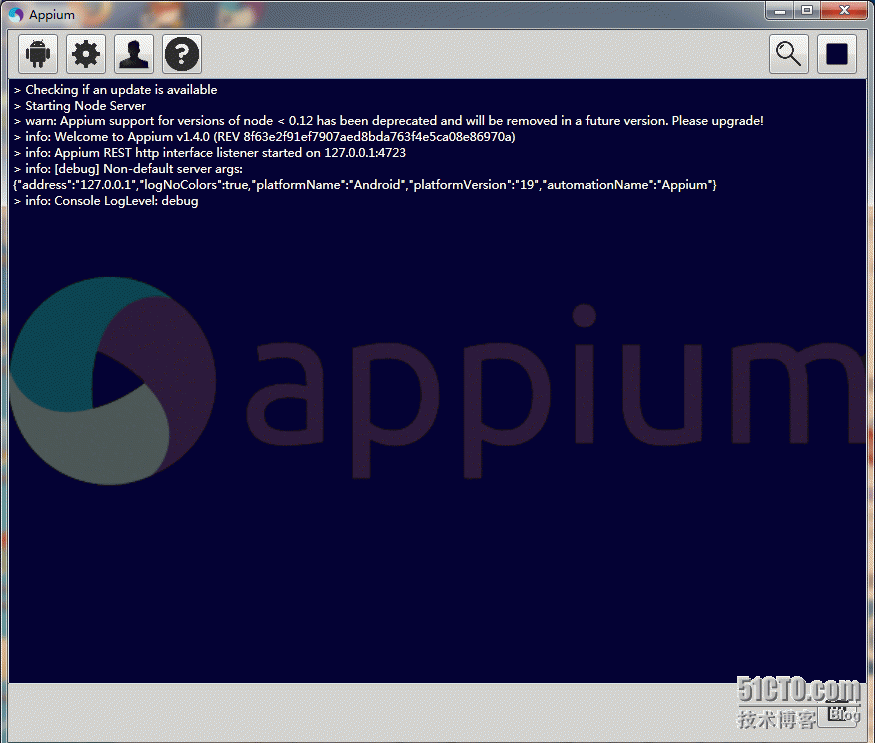875x743 pixels.
Task: Click the Appium logo in the title bar
Action: pyautogui.click(x=16, y=15)
